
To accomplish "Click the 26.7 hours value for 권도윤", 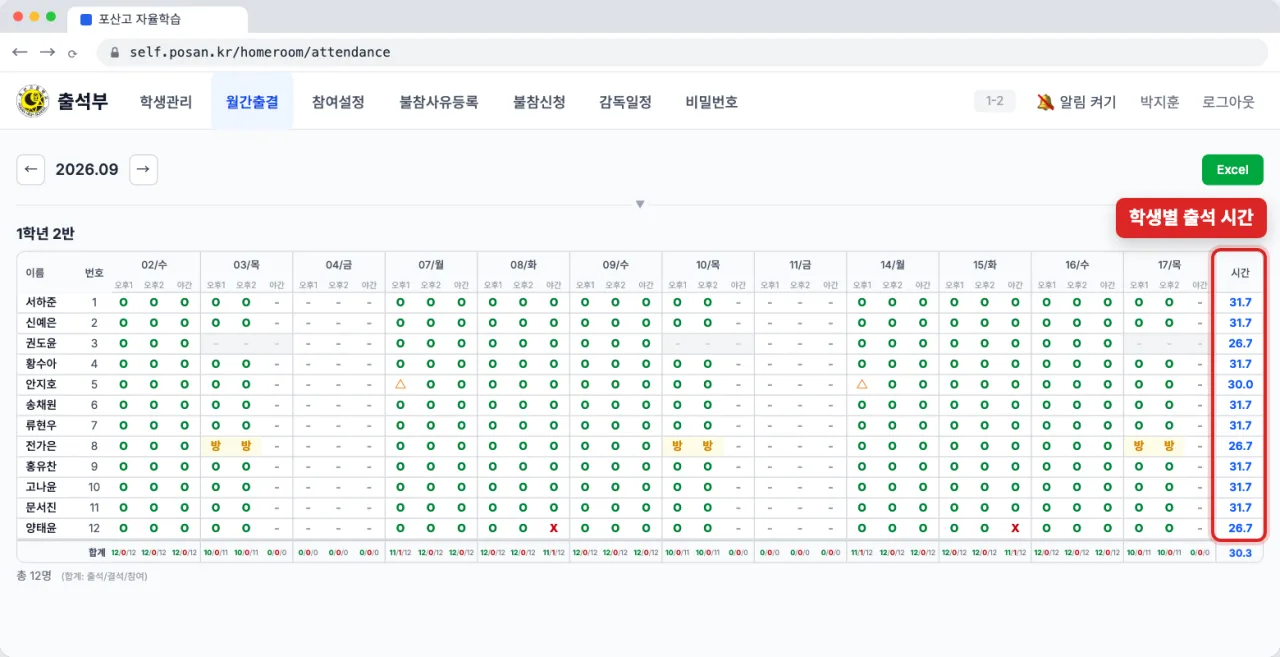I will point(1240,343).
